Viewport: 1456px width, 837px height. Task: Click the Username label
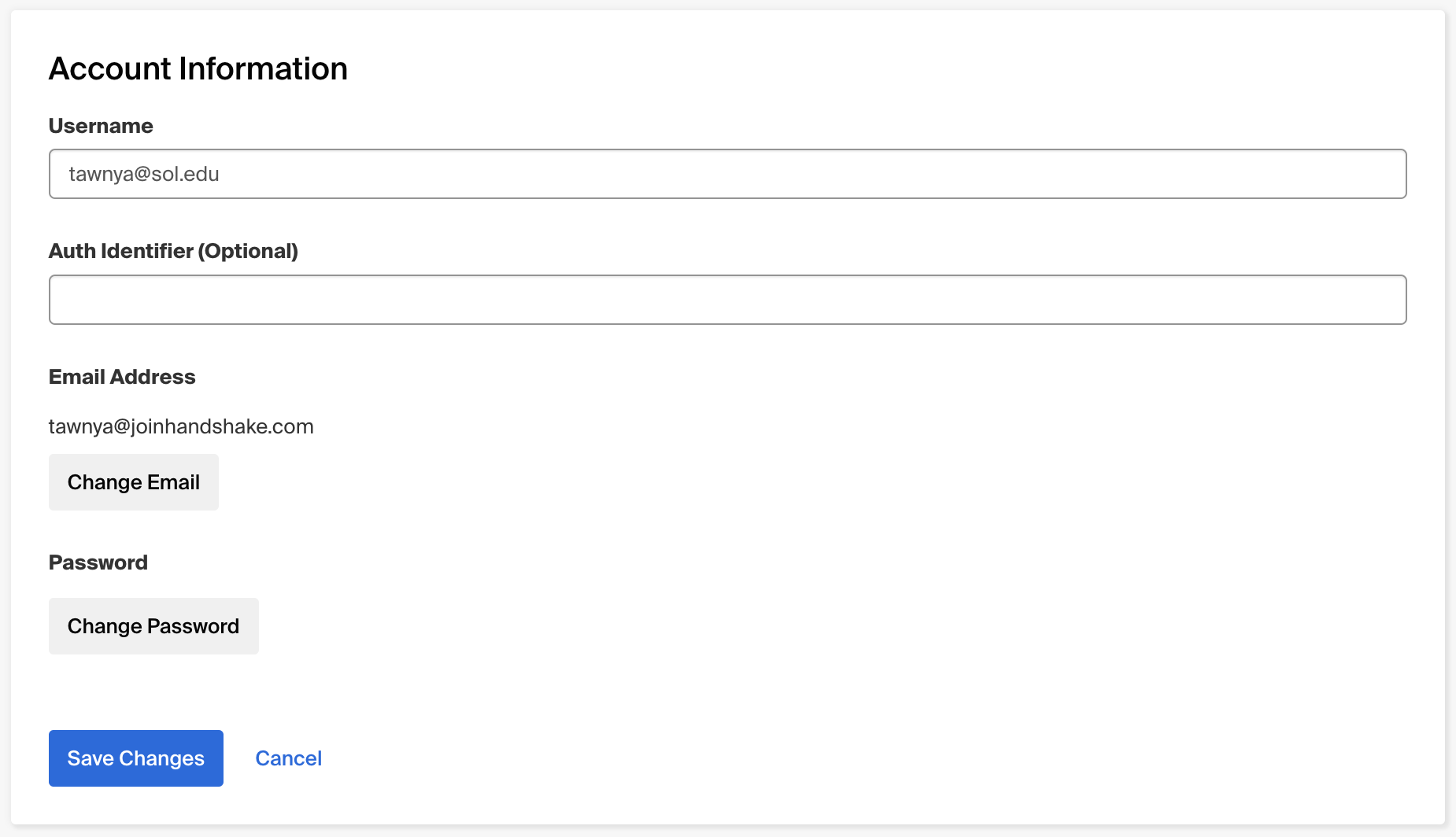point(101,126)
